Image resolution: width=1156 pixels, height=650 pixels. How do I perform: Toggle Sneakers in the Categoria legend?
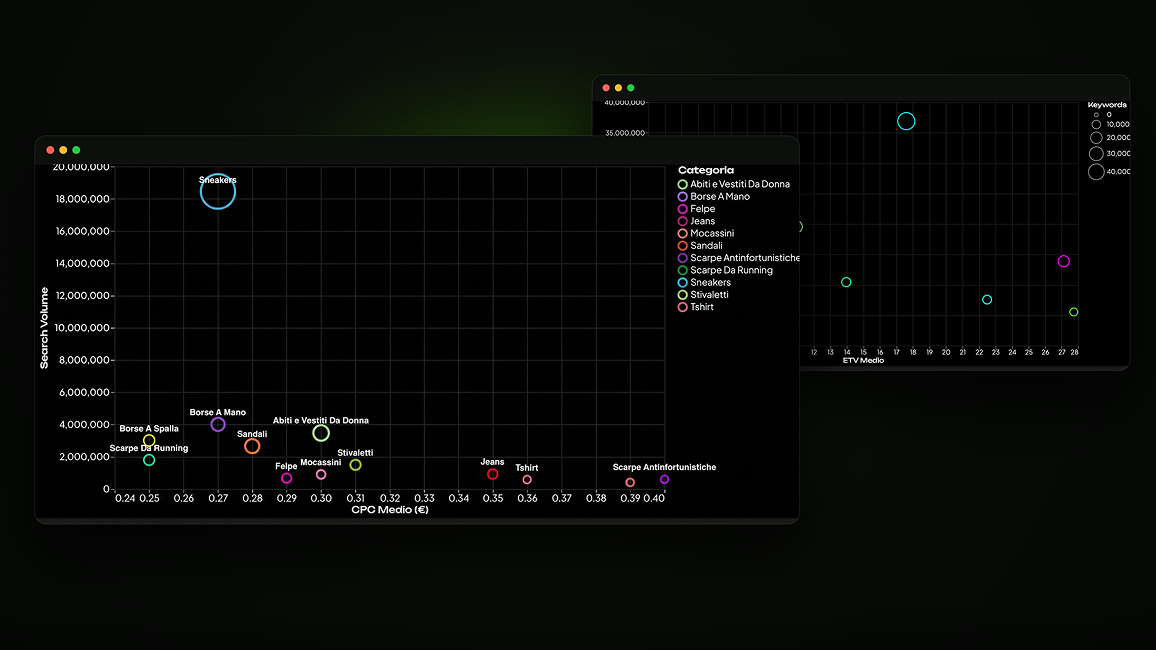coord(704,282)
